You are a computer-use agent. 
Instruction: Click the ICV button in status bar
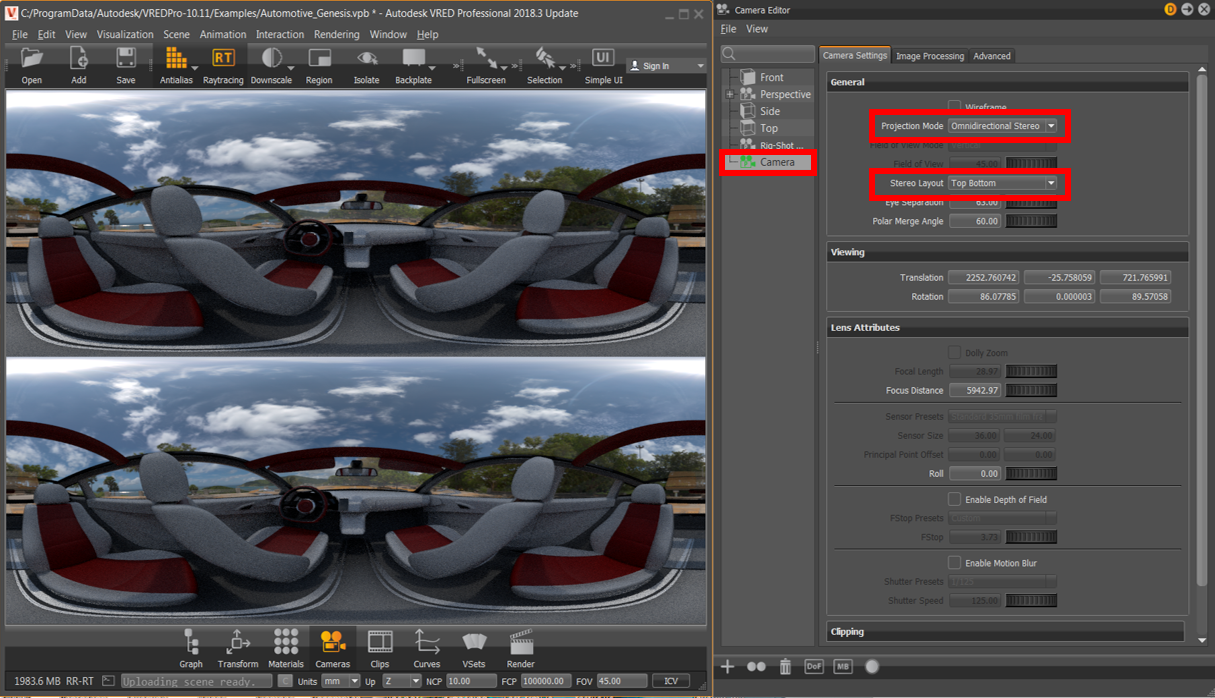[x=671, y=680]
